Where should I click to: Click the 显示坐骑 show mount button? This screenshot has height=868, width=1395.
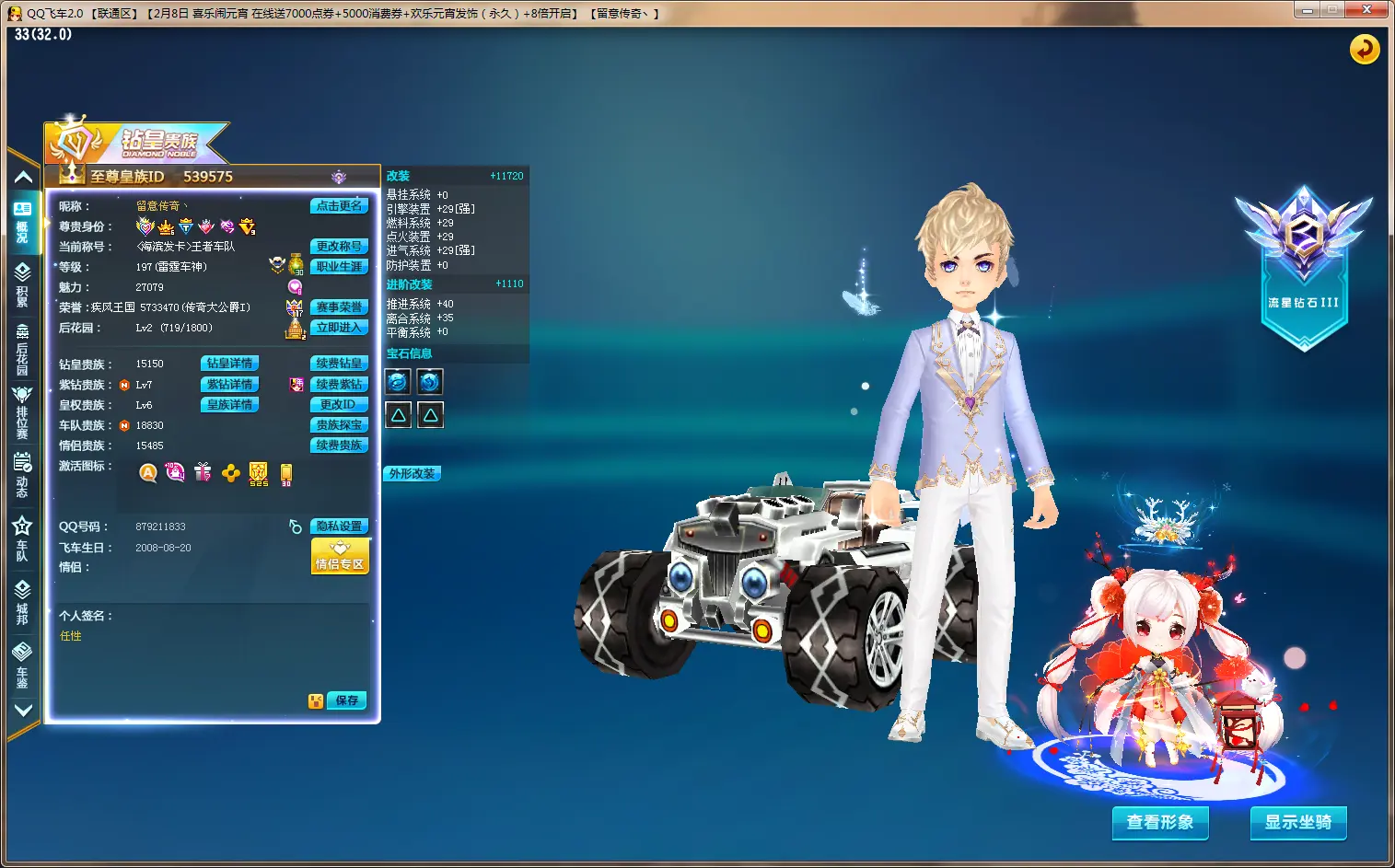(1298, 822)
